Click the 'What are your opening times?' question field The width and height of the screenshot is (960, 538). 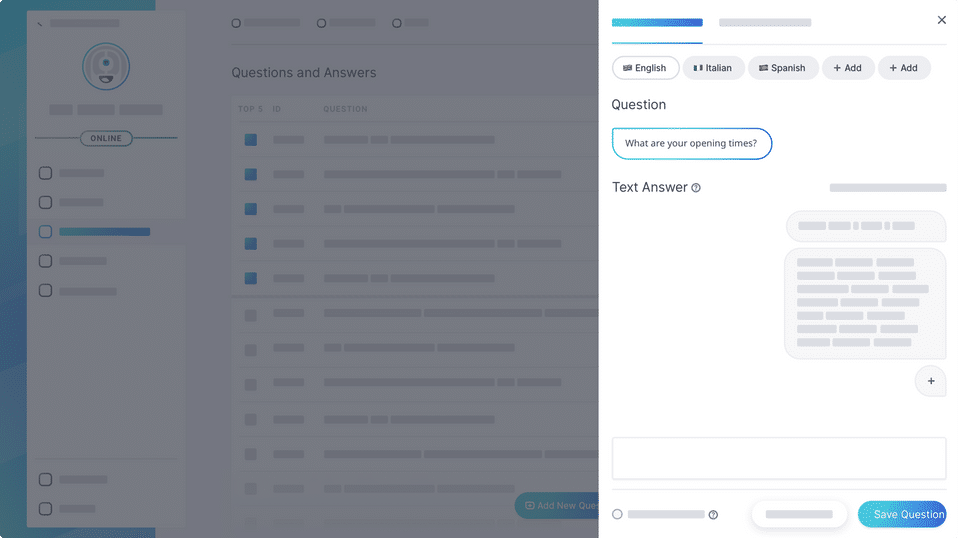pos(691,143)
